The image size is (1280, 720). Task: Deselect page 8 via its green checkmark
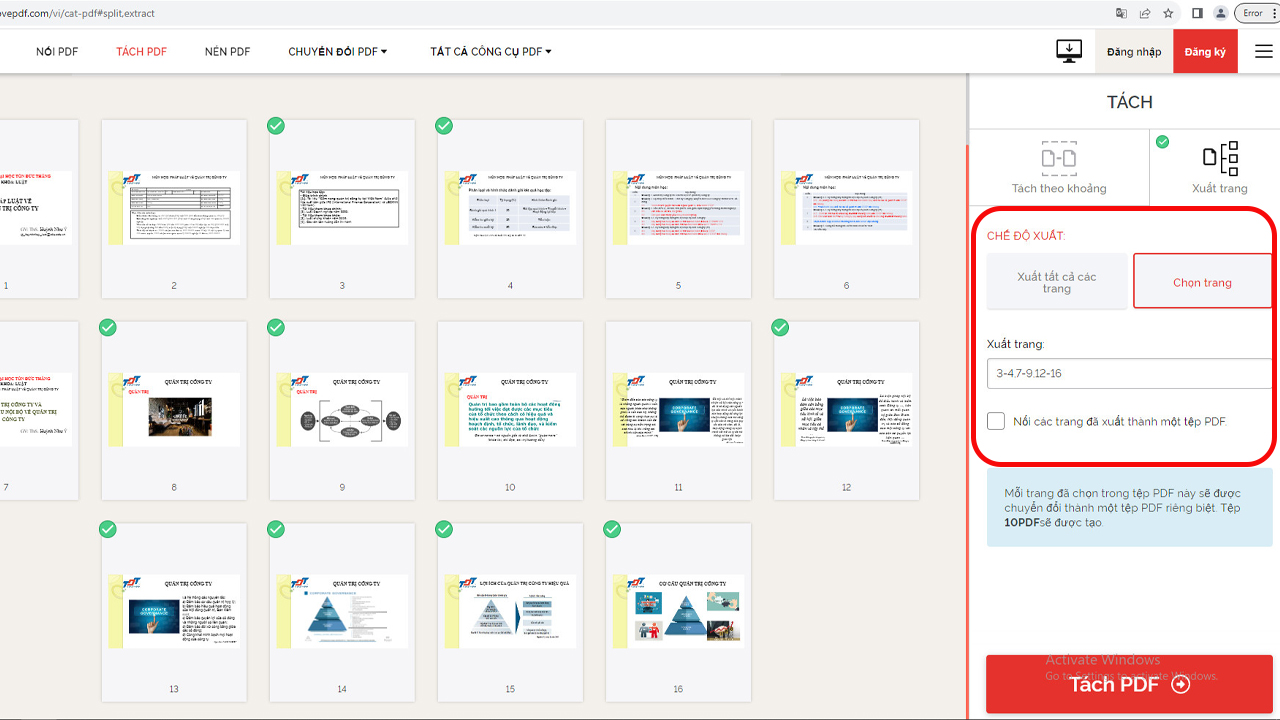click(x=108, y=327)
